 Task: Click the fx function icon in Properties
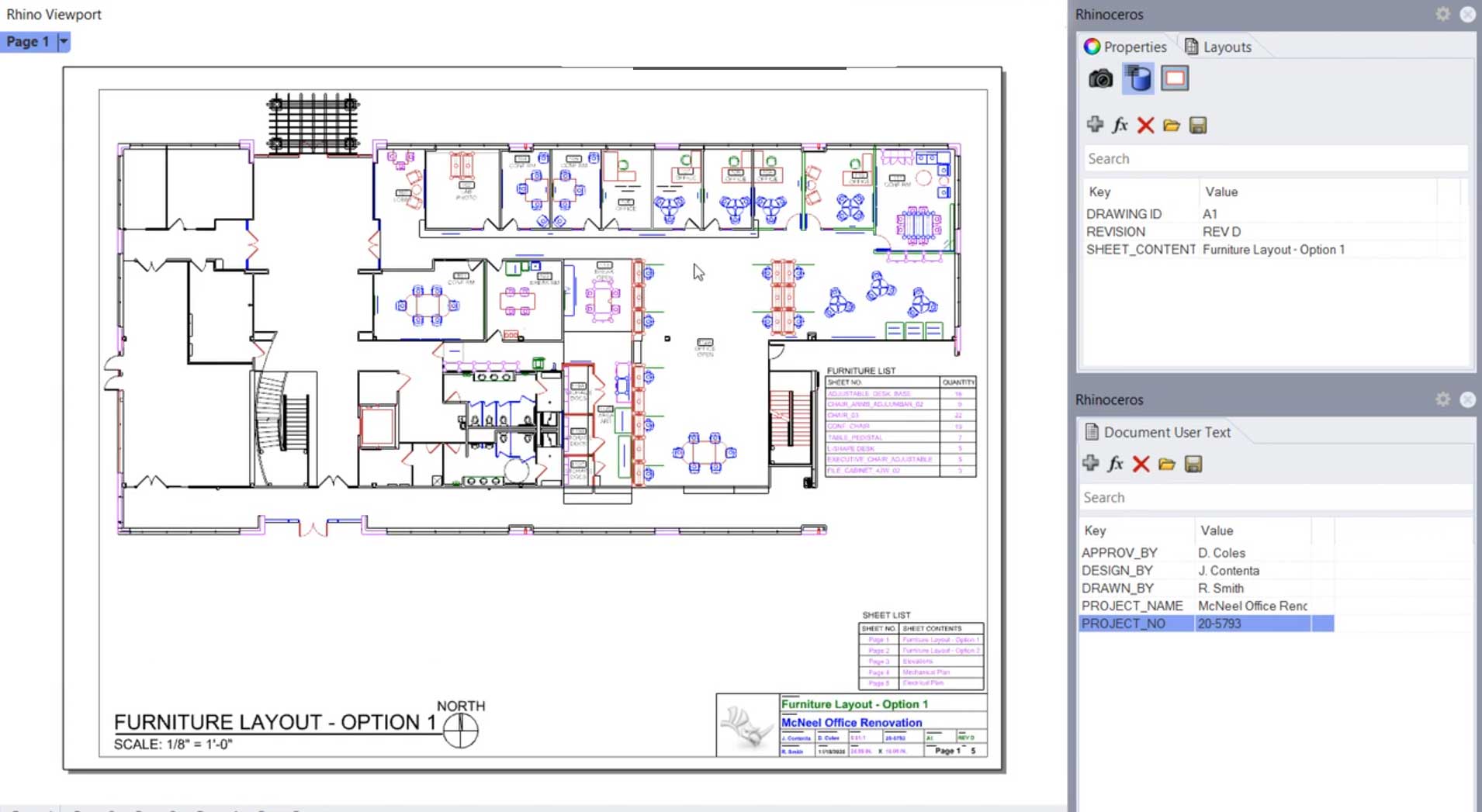[x=1120, y=125]
